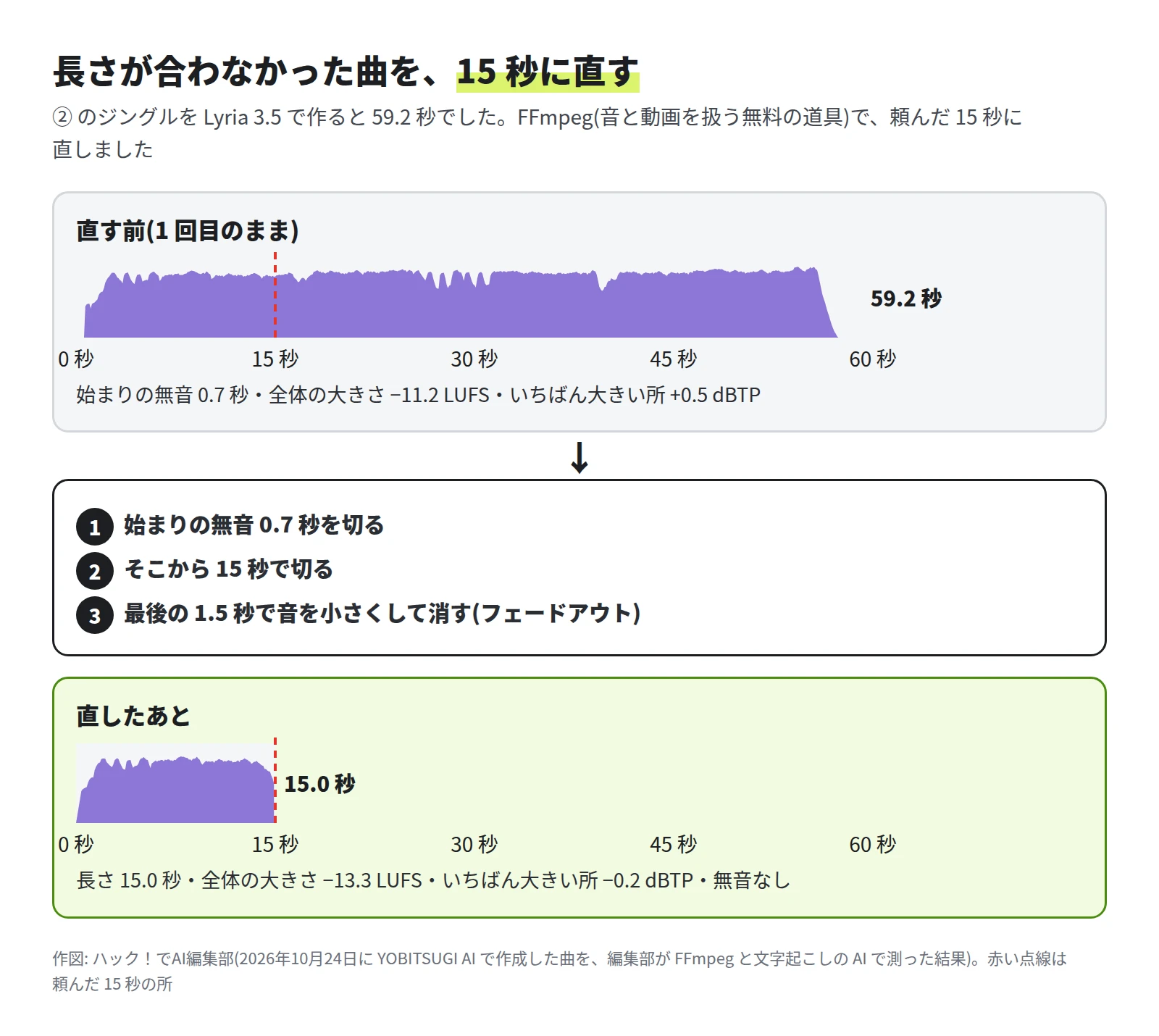This screenshot has height=1036, width=1159.
Task: Click the 15 秒 axis label under 直す前 waveform
Action: click(275, 359)
